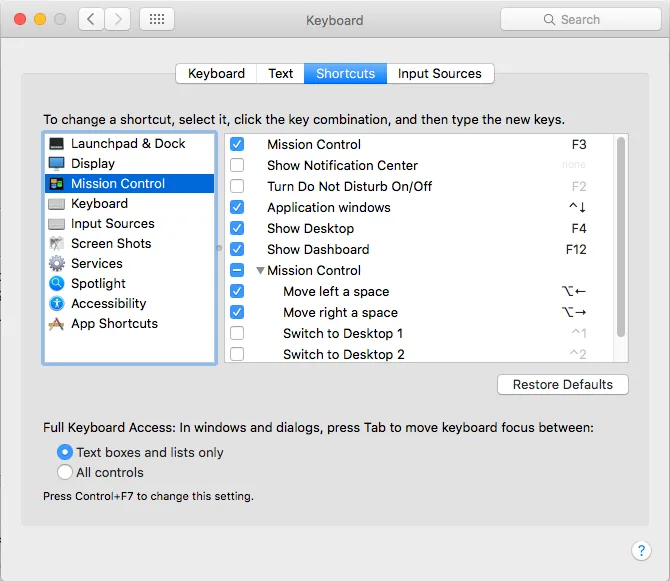The height and width of the screenshot is (581, 670).
Task: Uncheck Move right a space
Action: (x=237, y=312)
